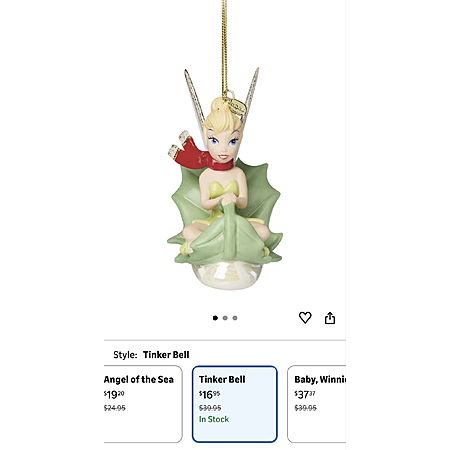Select the first carousel dot
This screenshot has width=450, height=450.
click(215, 318)
